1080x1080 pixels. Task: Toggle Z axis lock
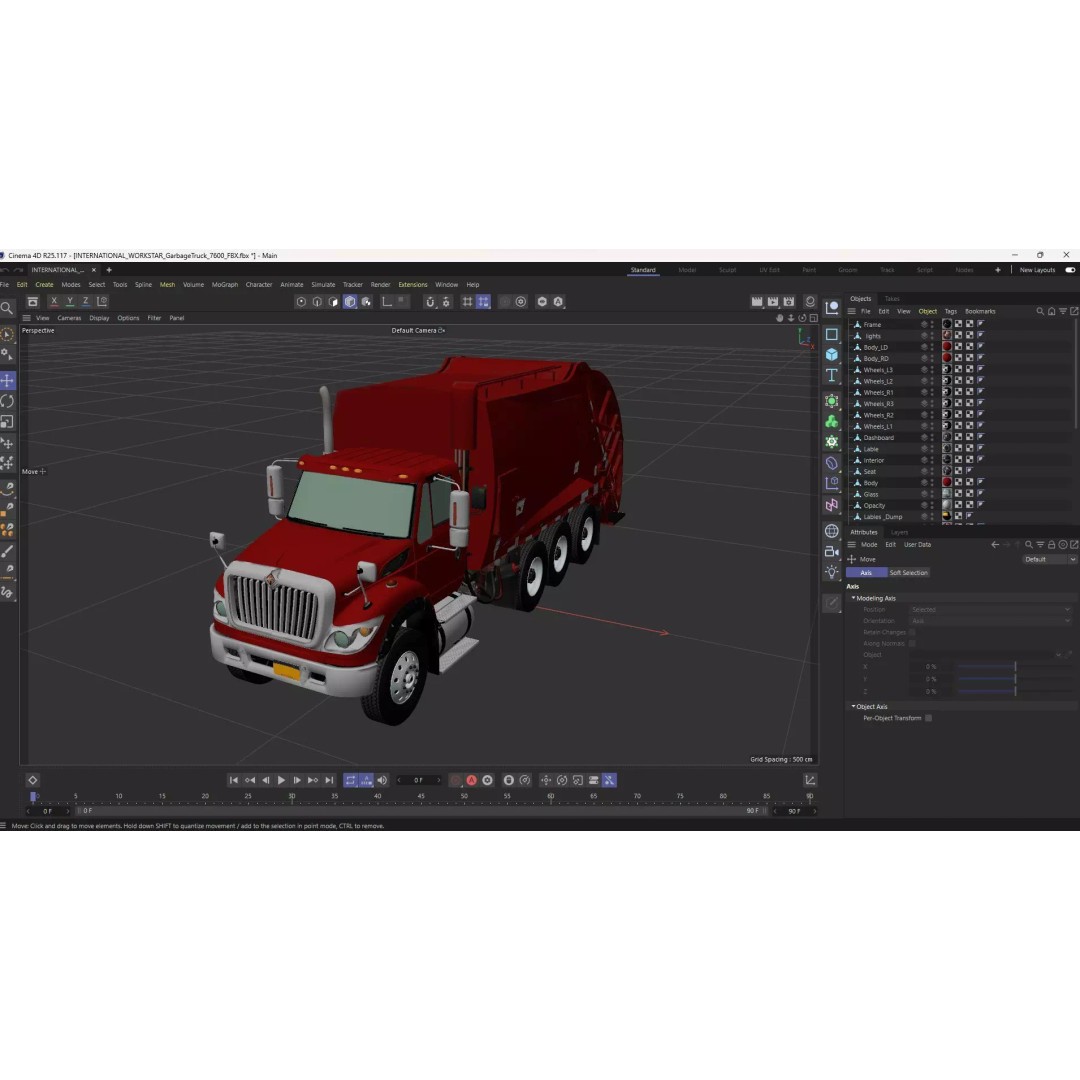pos(85,302)
